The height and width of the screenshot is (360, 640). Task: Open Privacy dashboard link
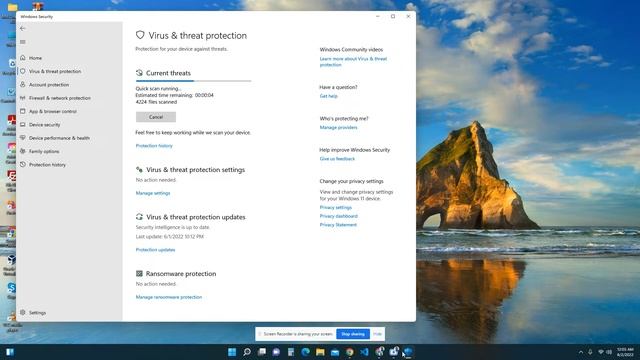click(338, 216)
